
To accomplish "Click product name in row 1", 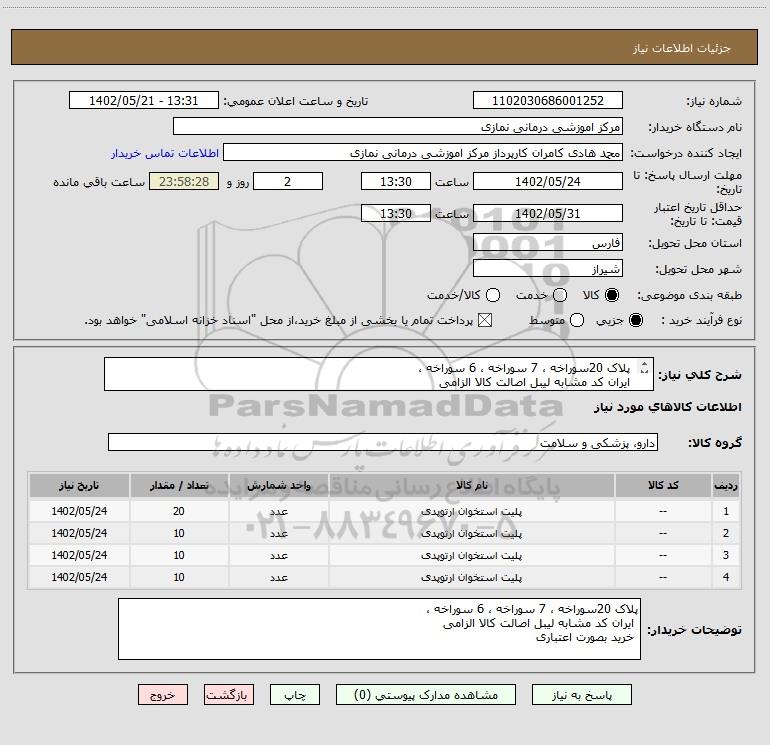I will [471, 511].
